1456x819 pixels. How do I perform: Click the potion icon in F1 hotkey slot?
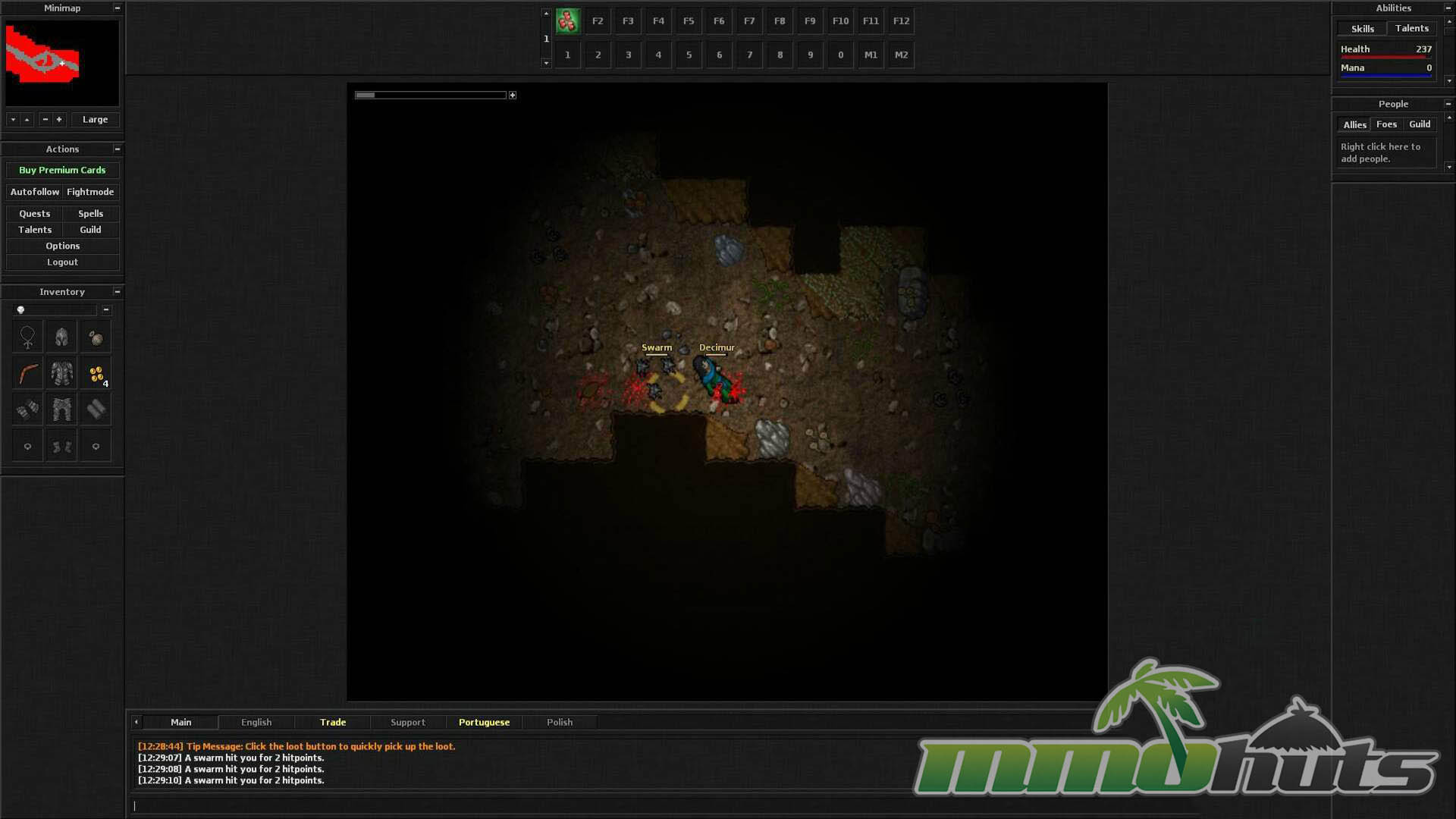coord(567,21)
